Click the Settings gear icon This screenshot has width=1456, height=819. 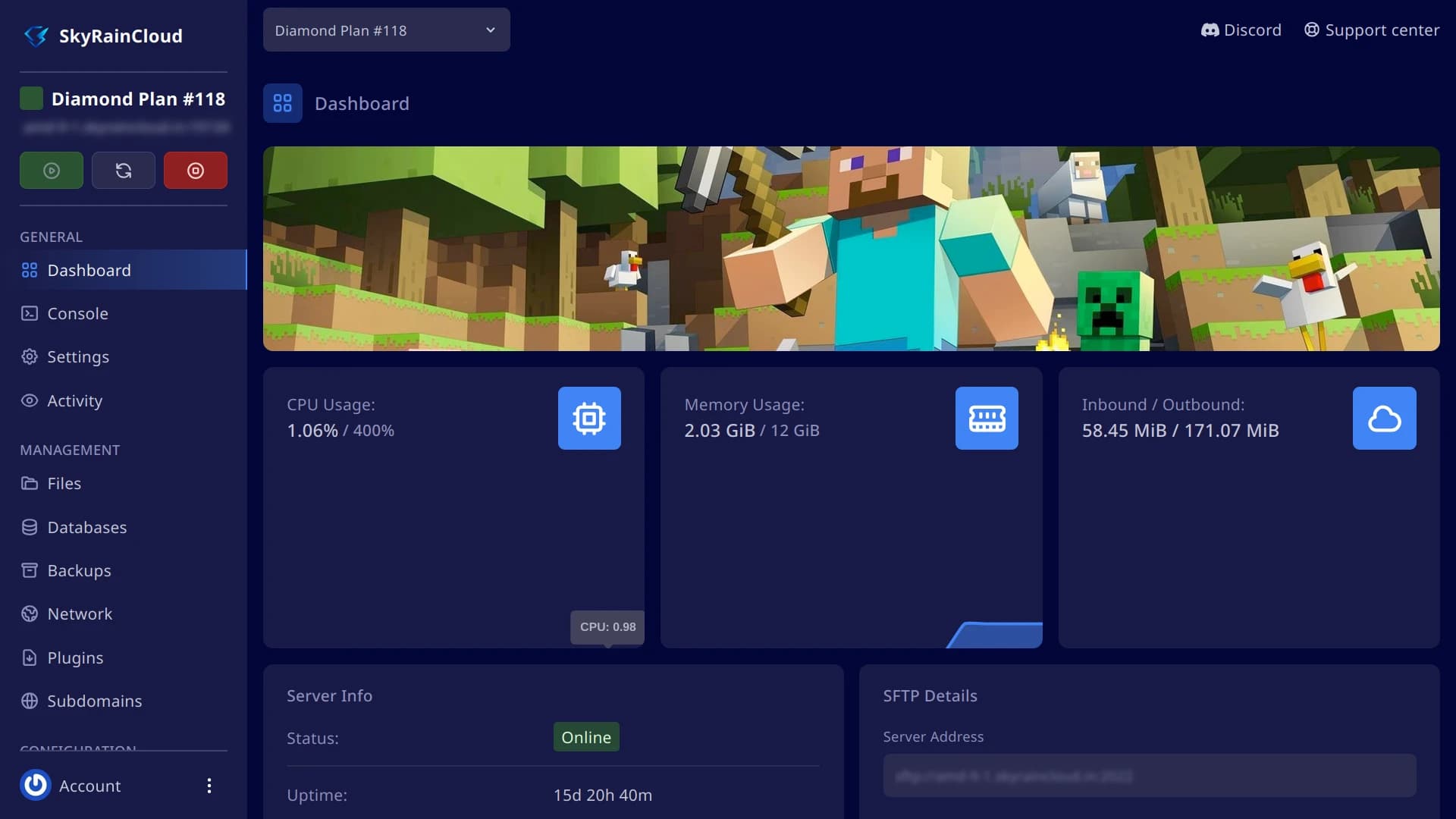[30, 356]
